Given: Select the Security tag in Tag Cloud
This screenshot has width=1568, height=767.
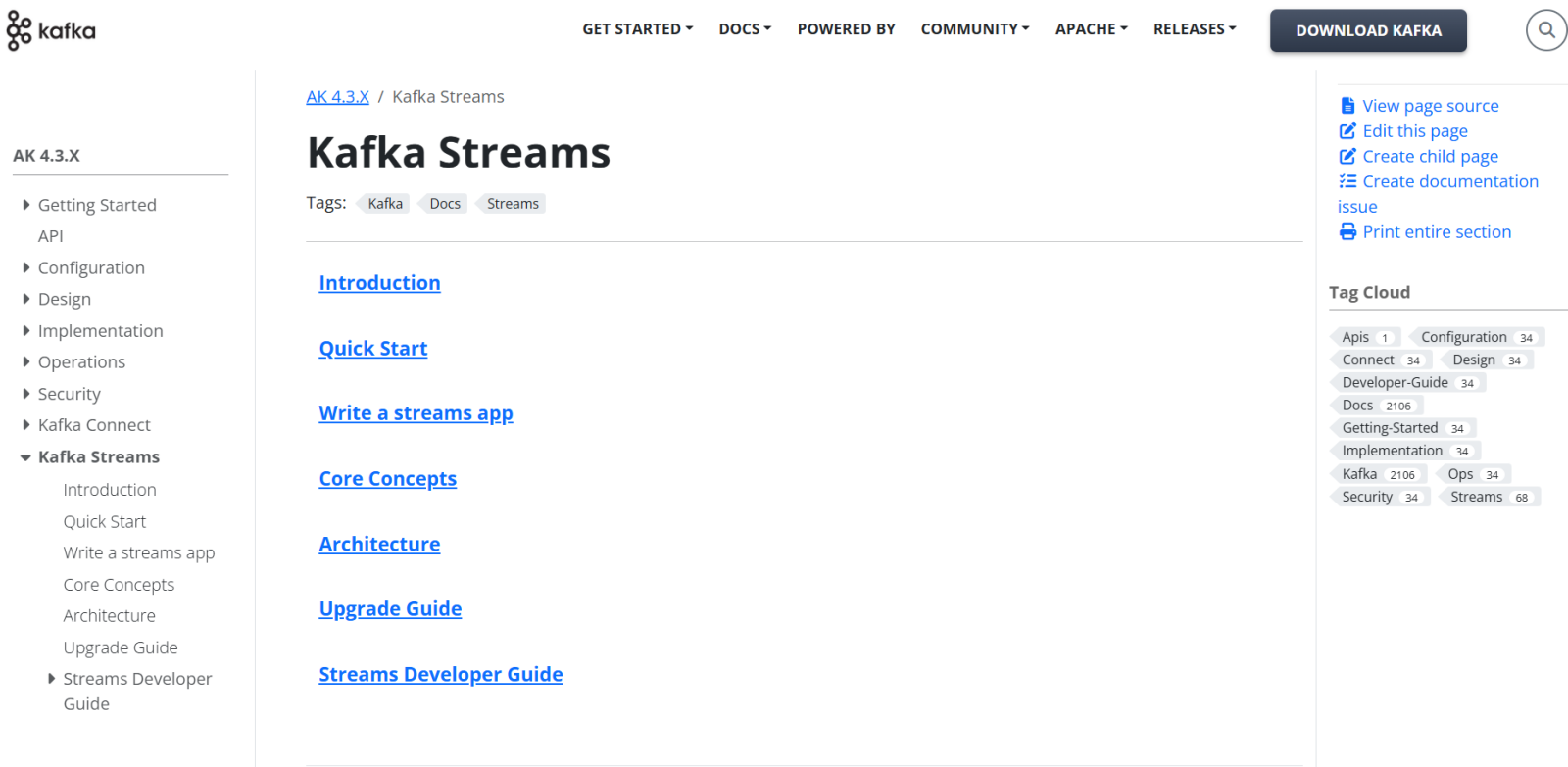Looking at the screenshot, I should [x=1380, y=497].
